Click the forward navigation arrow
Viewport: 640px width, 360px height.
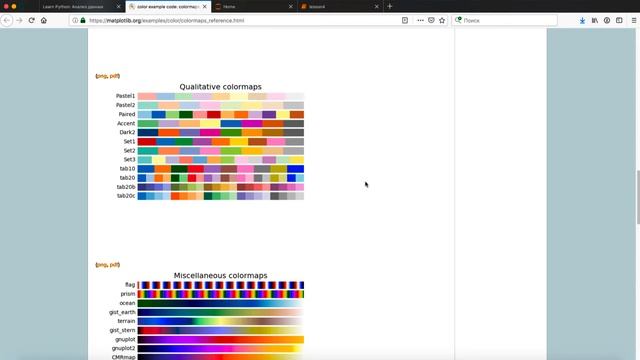point(19,20)
